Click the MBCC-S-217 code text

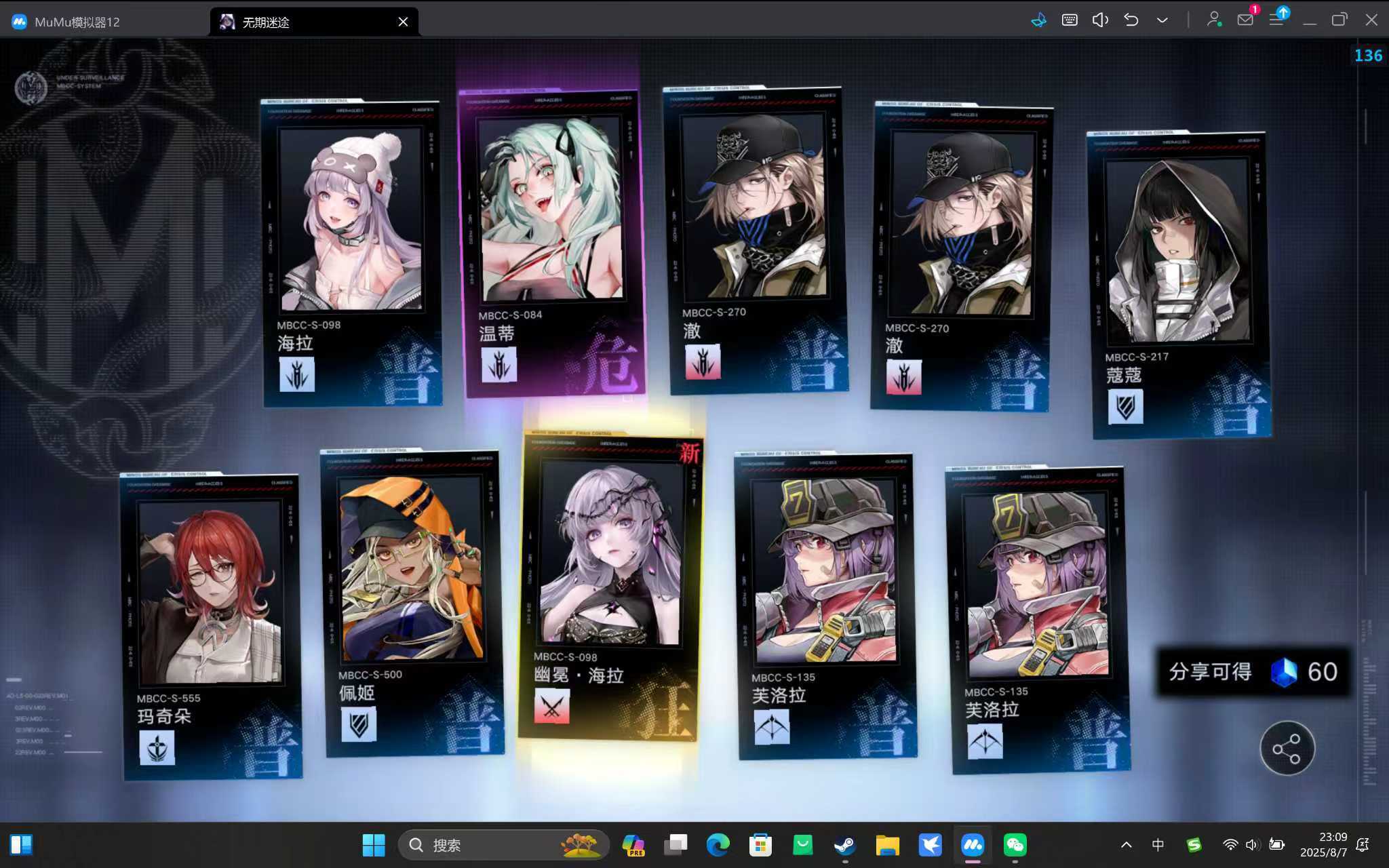tap(1137, 357)
